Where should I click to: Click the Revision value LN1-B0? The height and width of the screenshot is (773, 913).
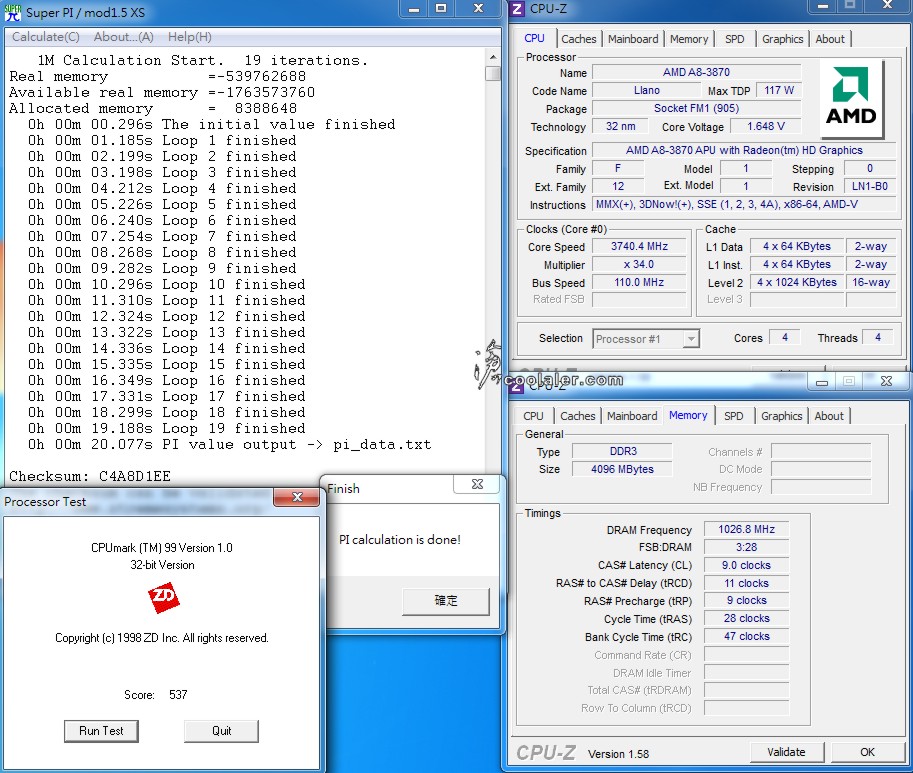point(870,186)
